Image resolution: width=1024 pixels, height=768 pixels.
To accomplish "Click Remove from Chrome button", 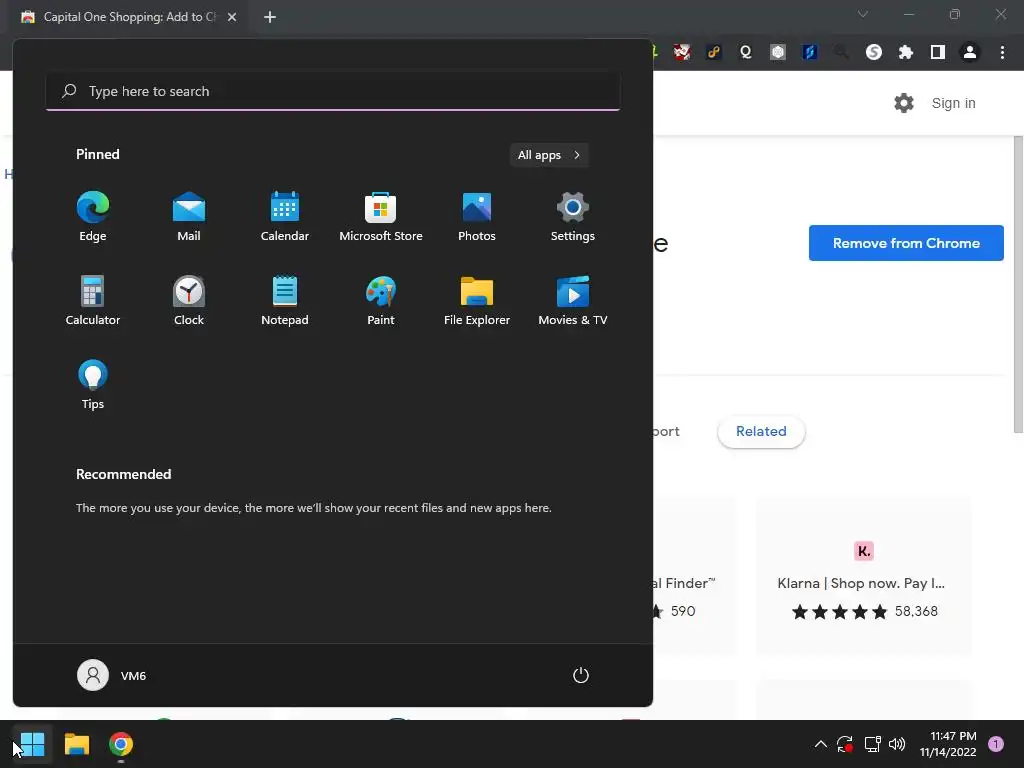I will (906, 243).
